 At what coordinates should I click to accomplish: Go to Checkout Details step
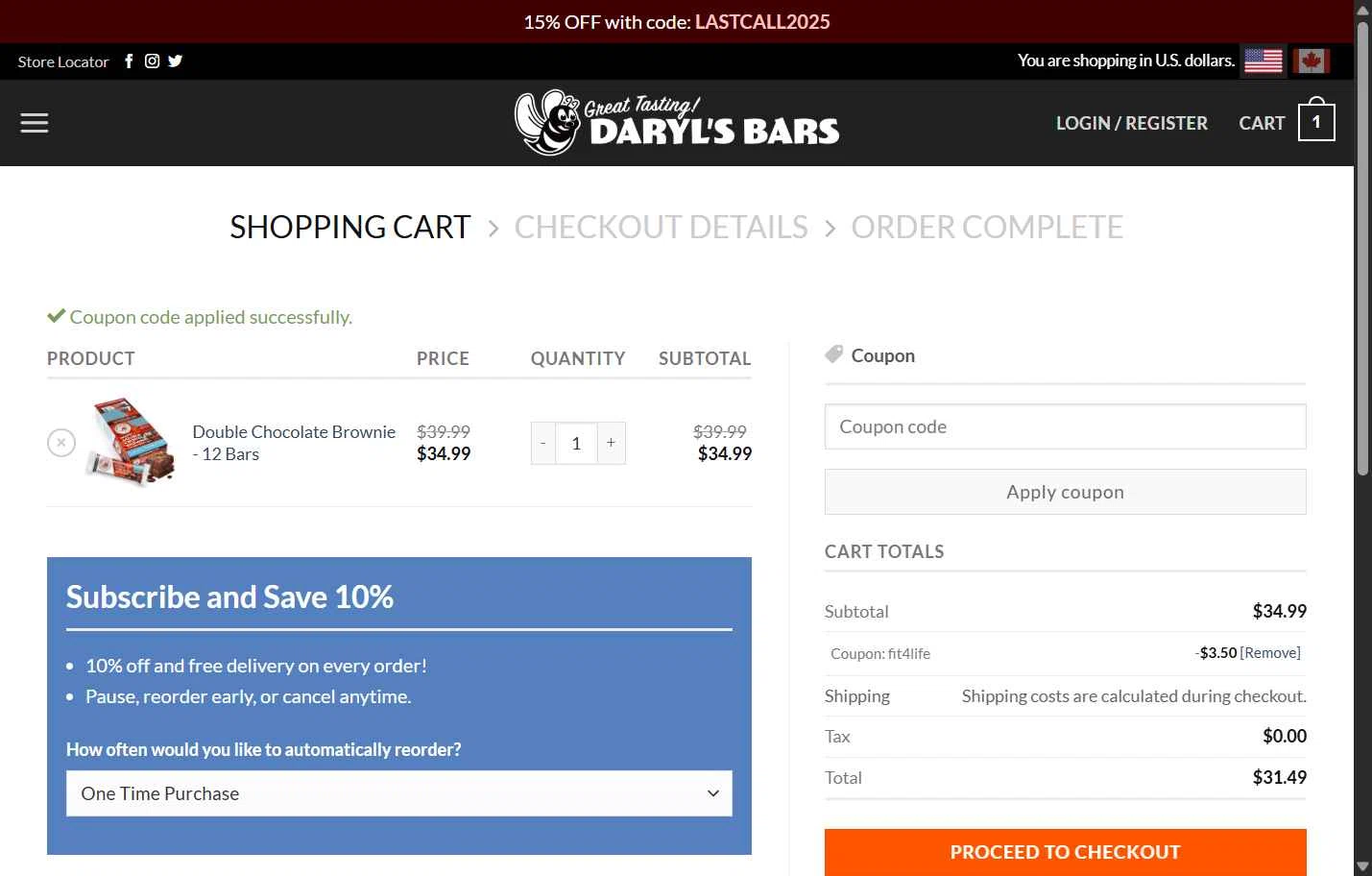click(662, 227)
